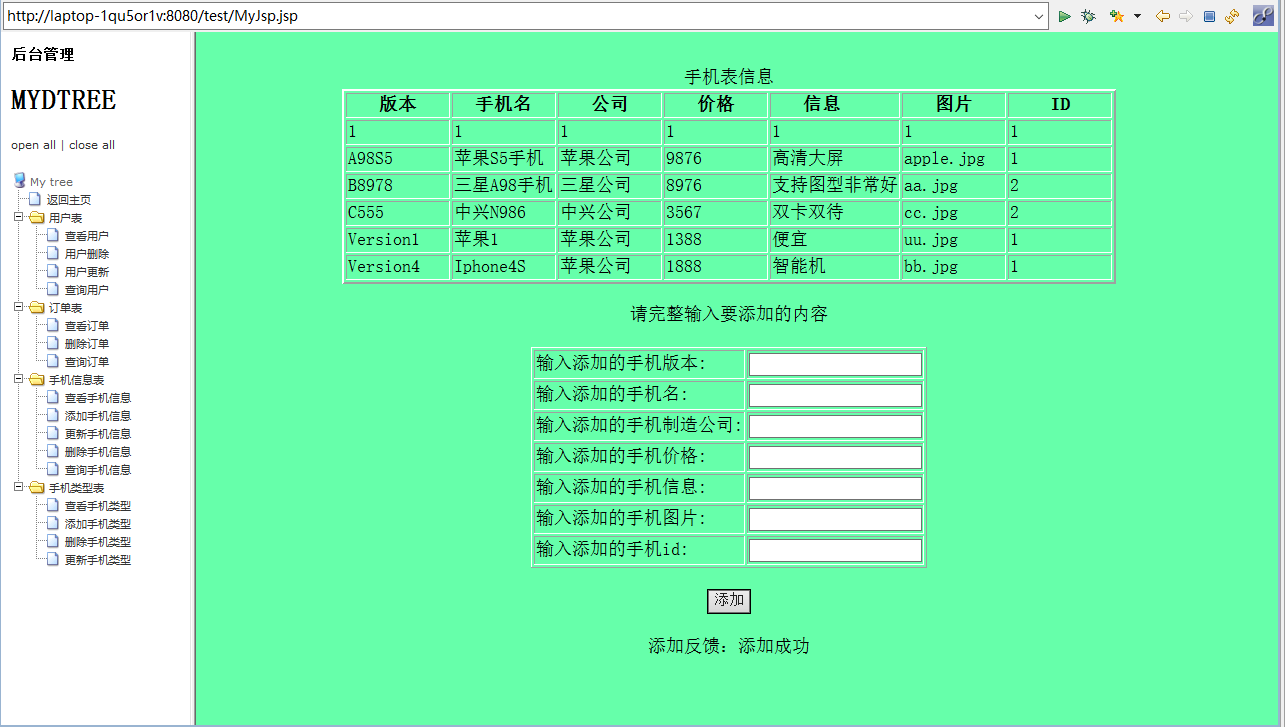1285x727 pixels.
Task: Click table cell '3567'
Action: tap(716, 213)
